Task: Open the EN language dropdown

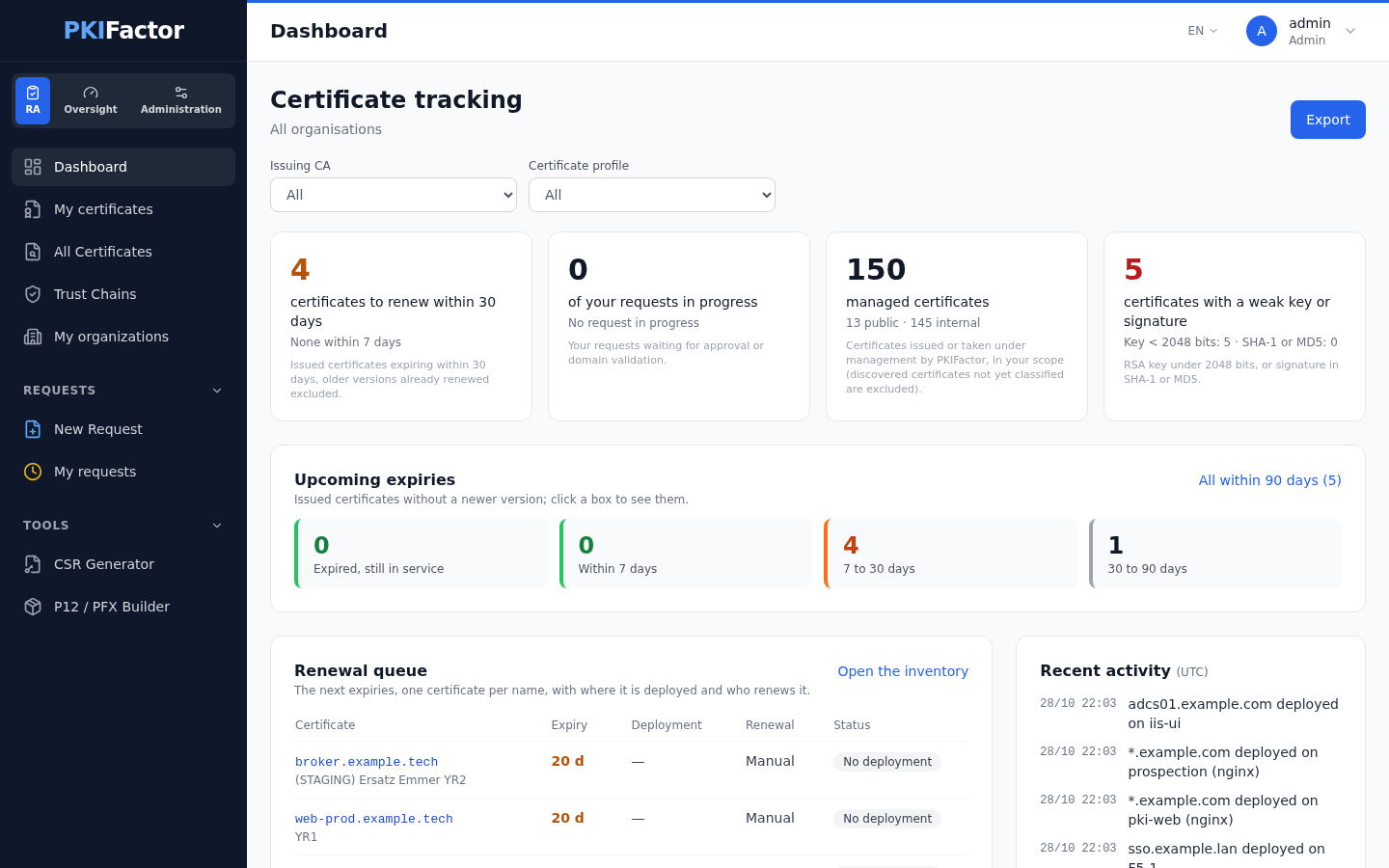Action: click(1203, 31)
